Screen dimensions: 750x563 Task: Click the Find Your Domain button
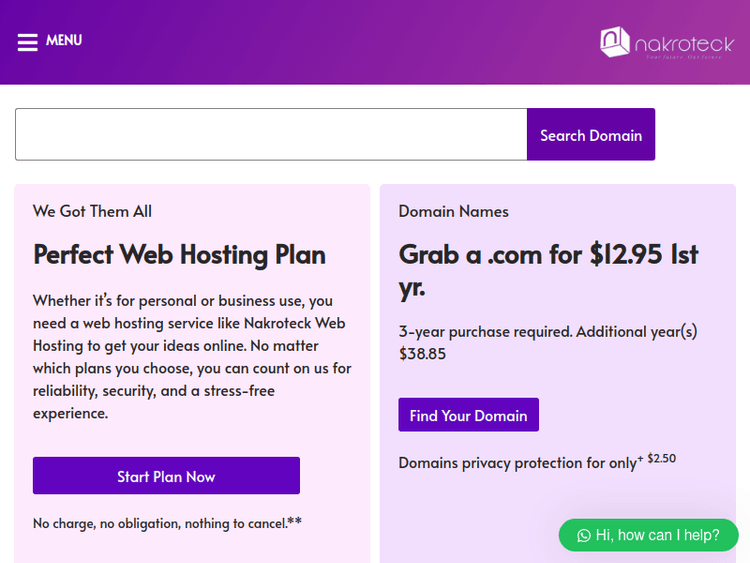point(468,415)
